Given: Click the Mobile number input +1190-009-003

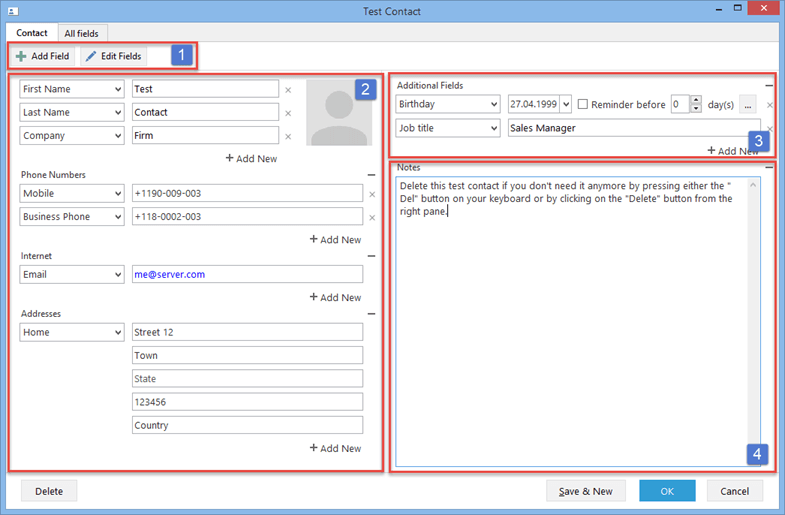Looking at the screenshot, I should click(247, 193).
